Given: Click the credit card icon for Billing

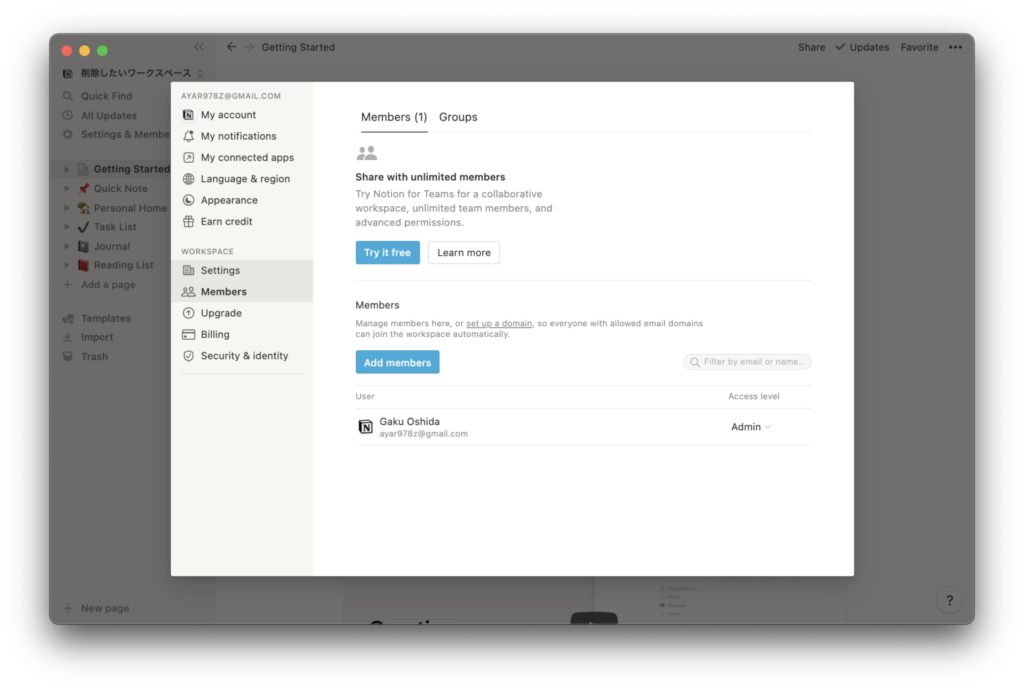Looking at the screenshot, I should tap(188, 334).
